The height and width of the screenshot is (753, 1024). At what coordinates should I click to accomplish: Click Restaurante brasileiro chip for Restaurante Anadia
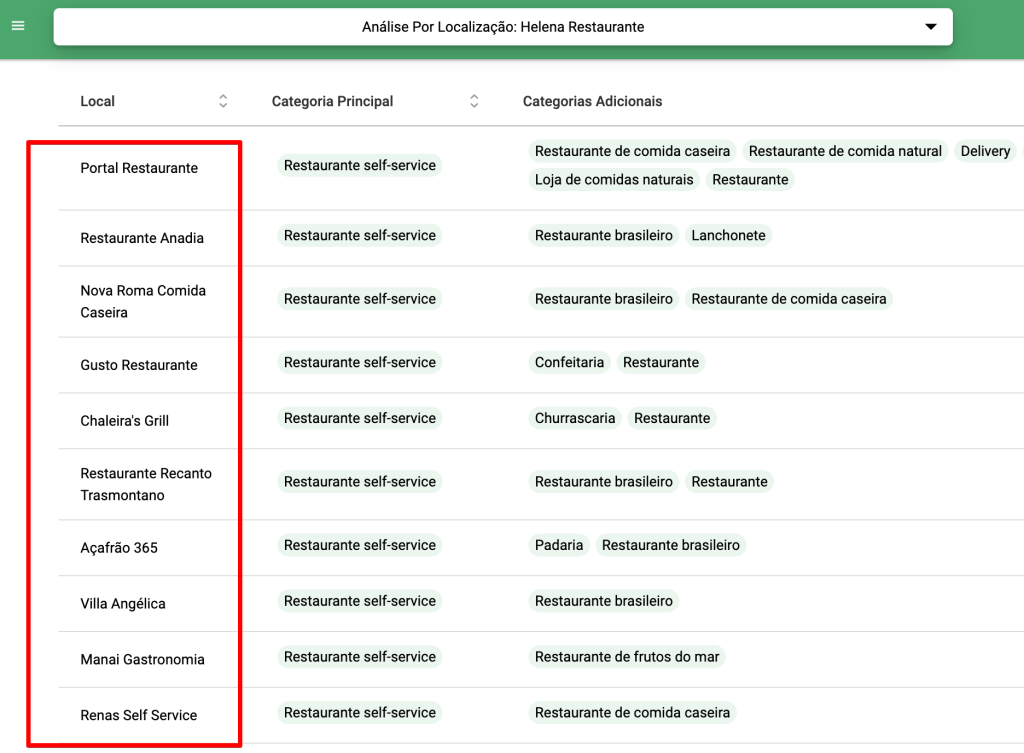603,235
